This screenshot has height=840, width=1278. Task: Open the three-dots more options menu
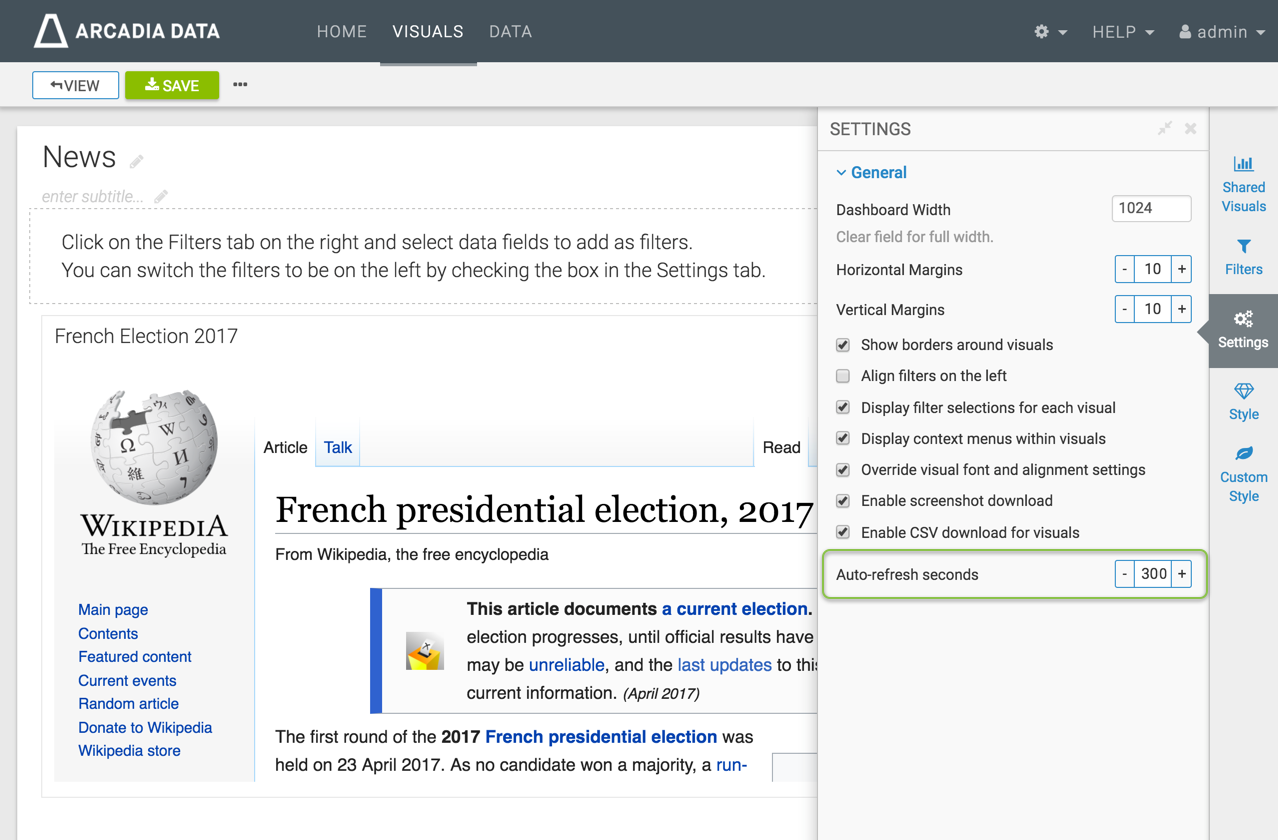point(240,85)
